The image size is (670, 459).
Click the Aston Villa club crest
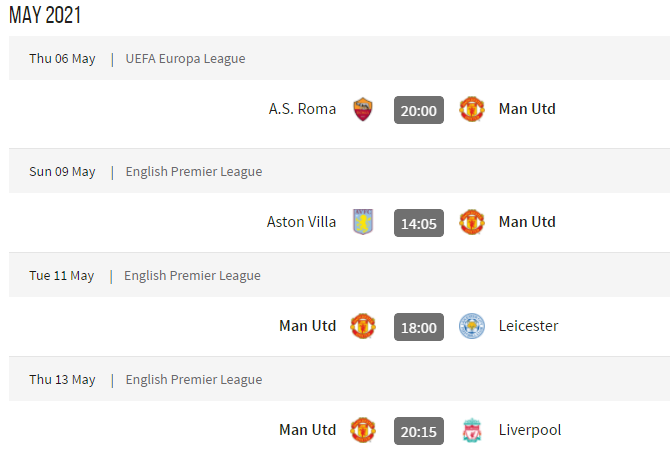pyautogui.click(x=363, y=222)
